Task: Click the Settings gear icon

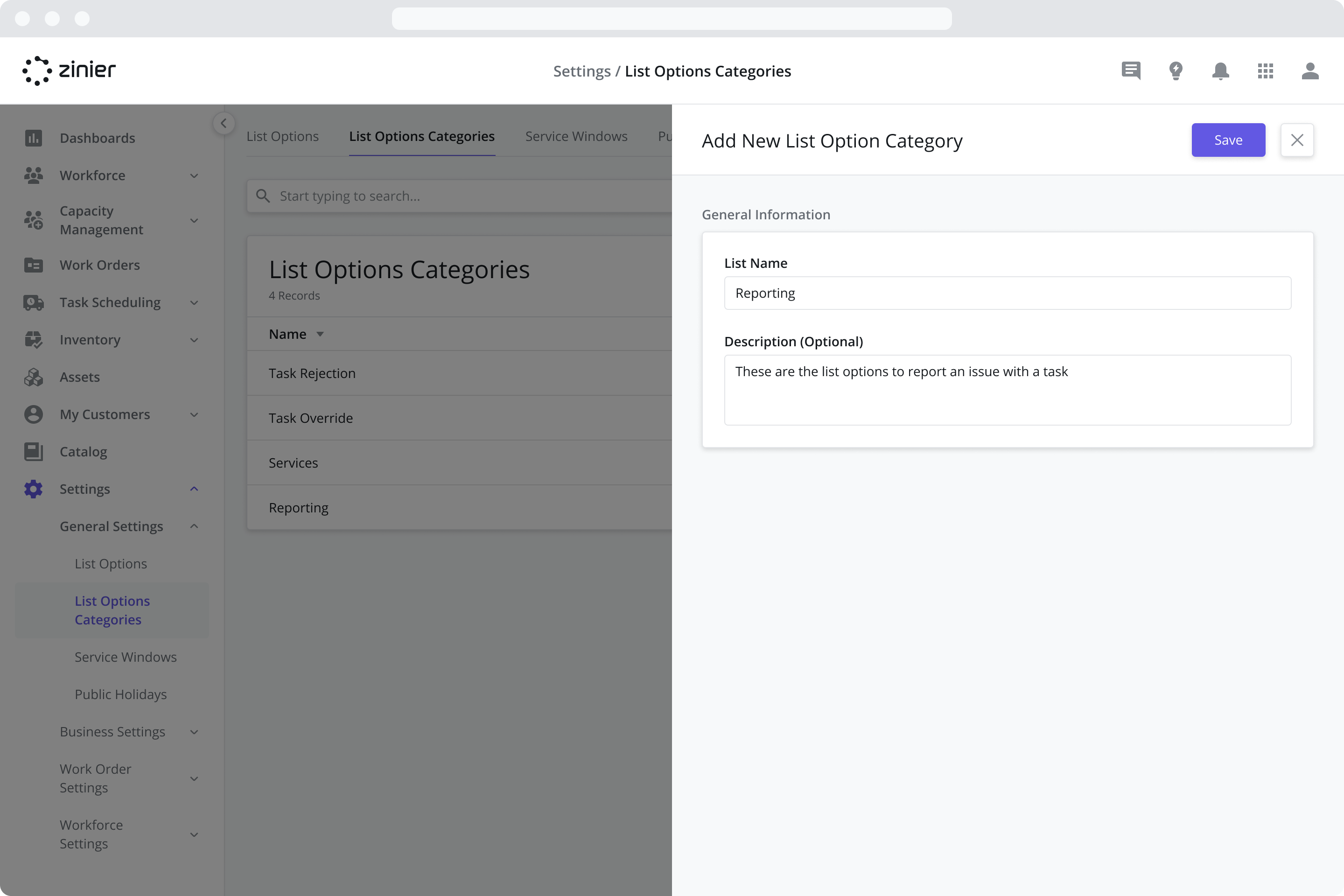Action: [x=34, y=489]
